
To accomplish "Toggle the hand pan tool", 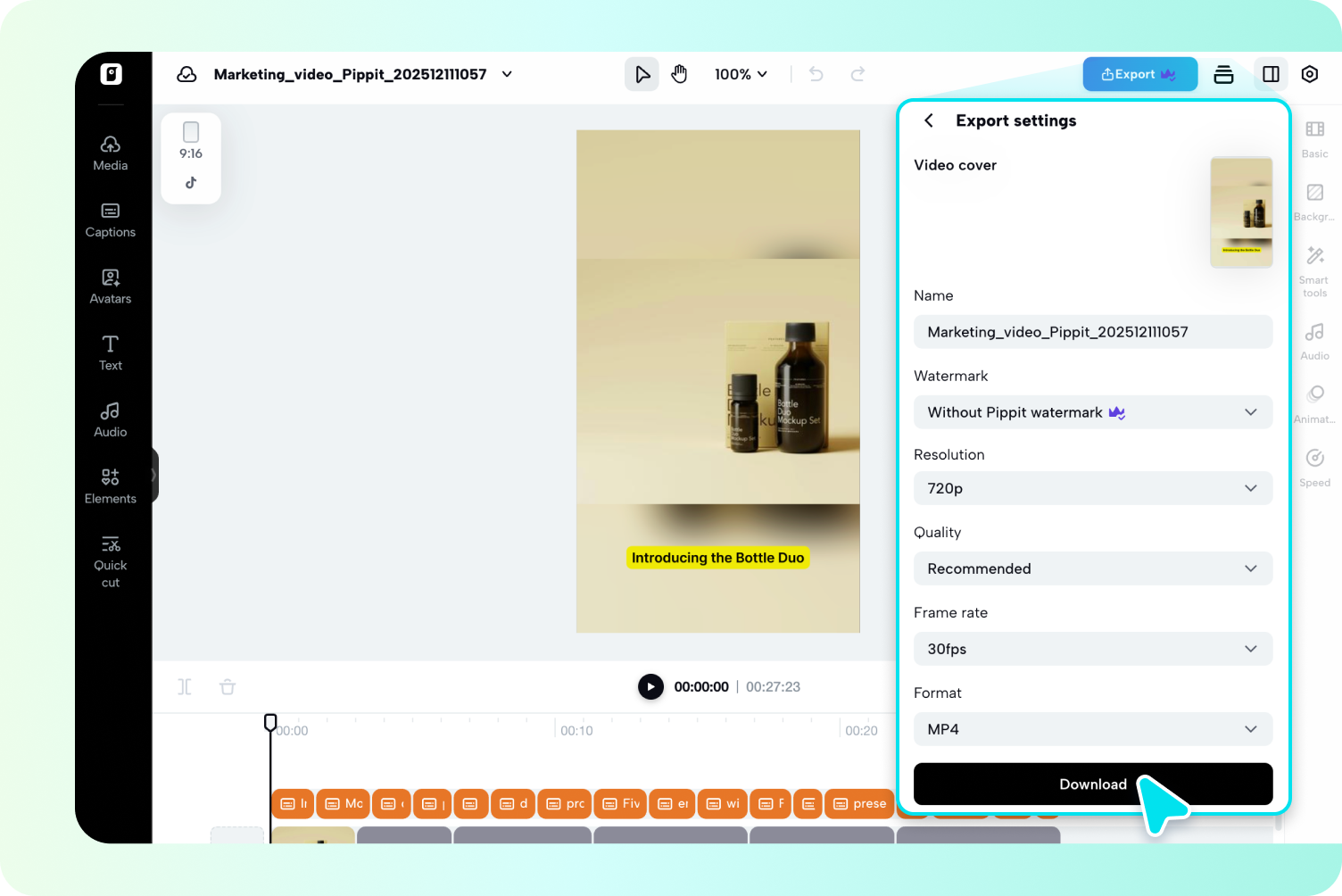I will 679,74.
